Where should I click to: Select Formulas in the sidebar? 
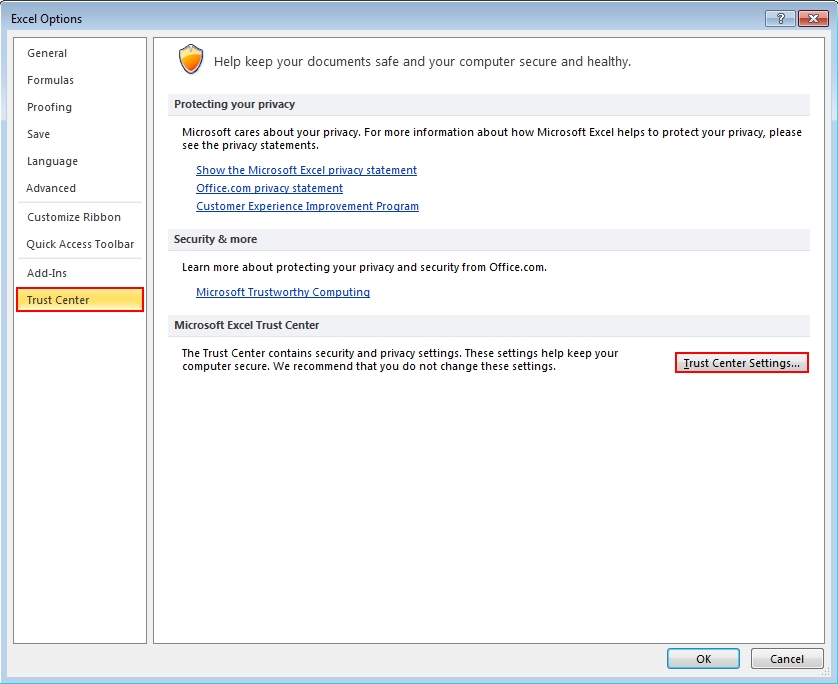tap(50, 80)
